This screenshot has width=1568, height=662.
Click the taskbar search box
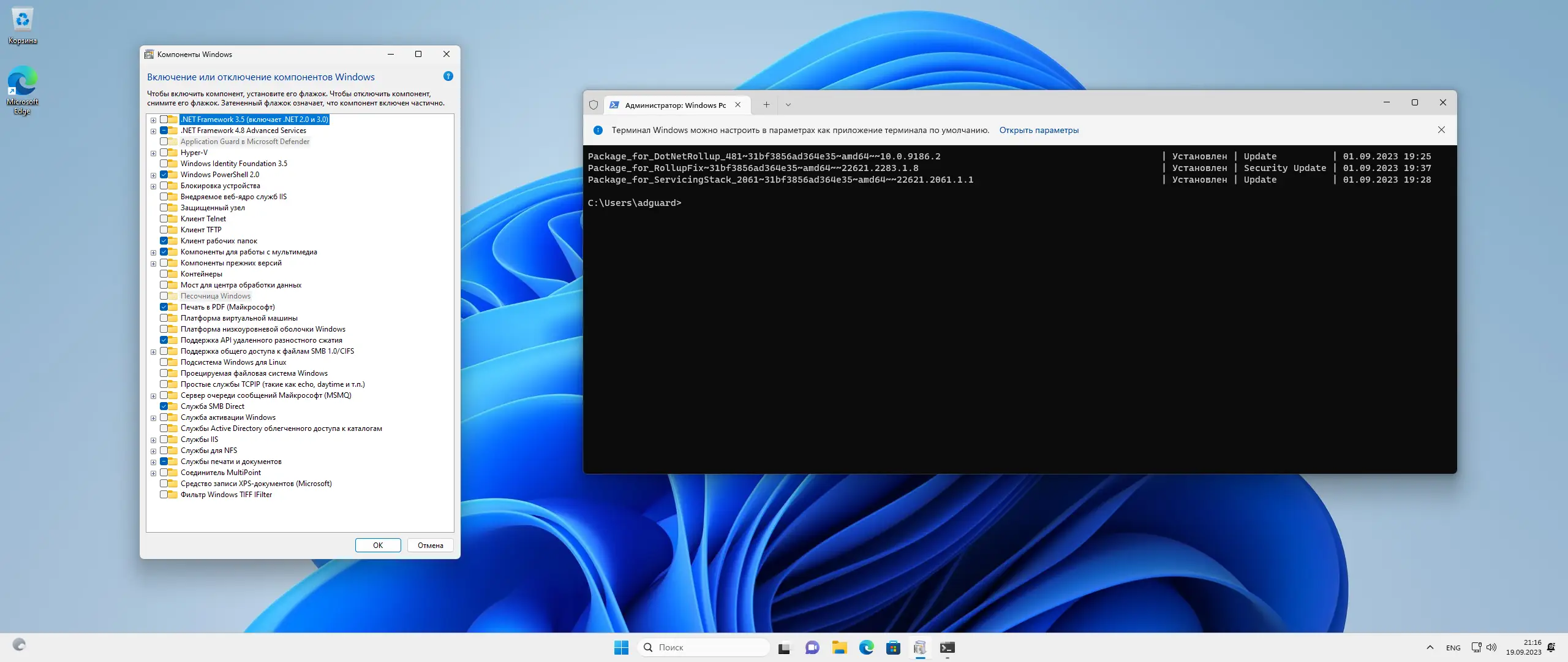click(x=704, y=647)
